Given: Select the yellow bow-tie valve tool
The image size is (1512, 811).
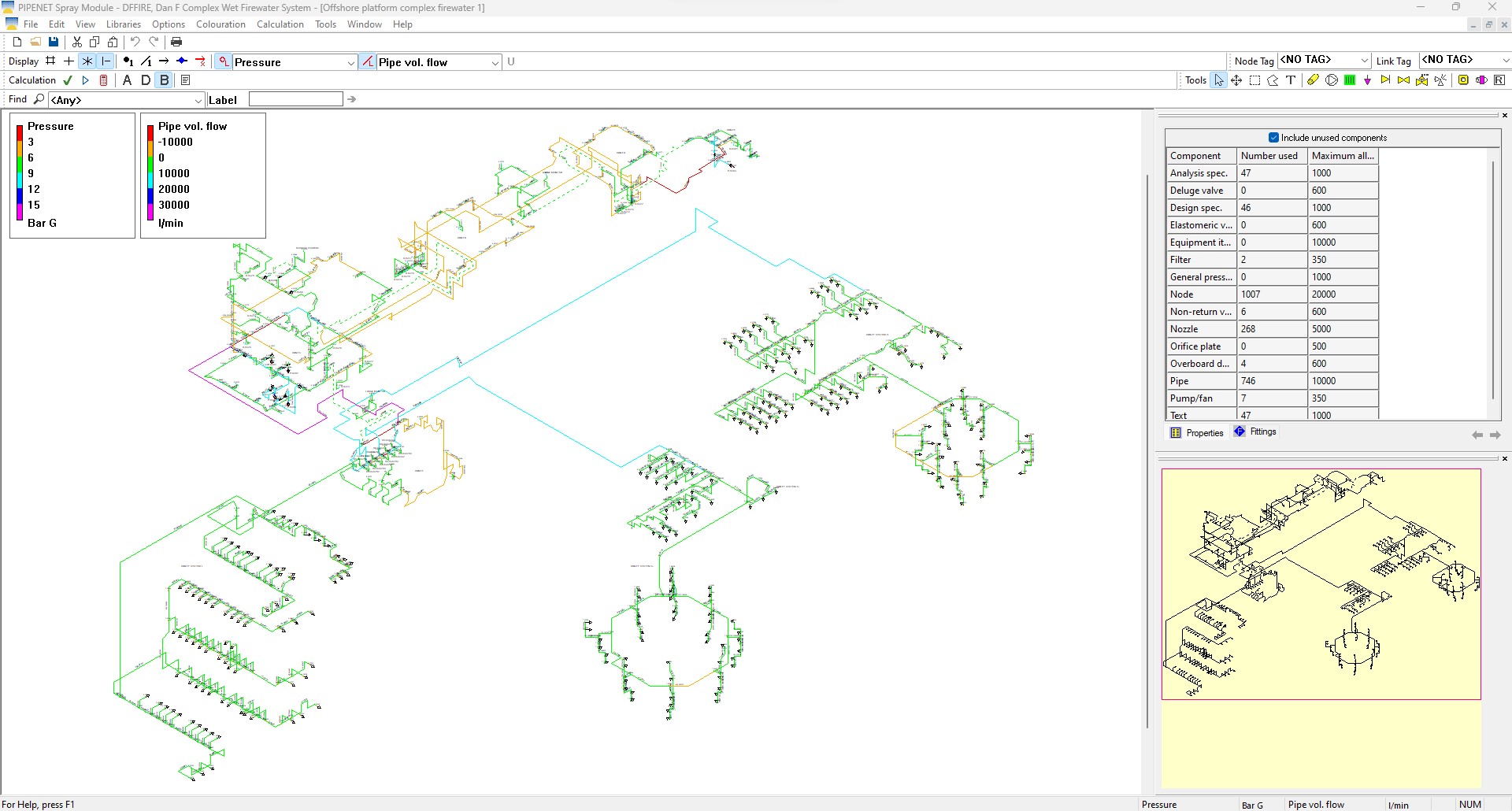Looking at the screenshot, I should point(1403,80).
